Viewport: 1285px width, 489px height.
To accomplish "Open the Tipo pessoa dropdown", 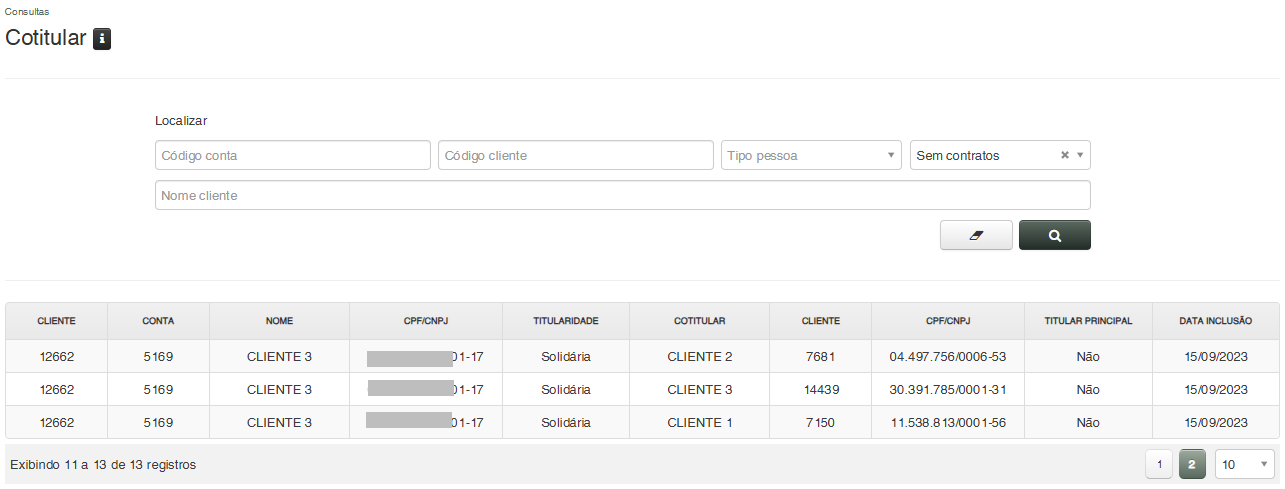I will click(x=810, y=155).
